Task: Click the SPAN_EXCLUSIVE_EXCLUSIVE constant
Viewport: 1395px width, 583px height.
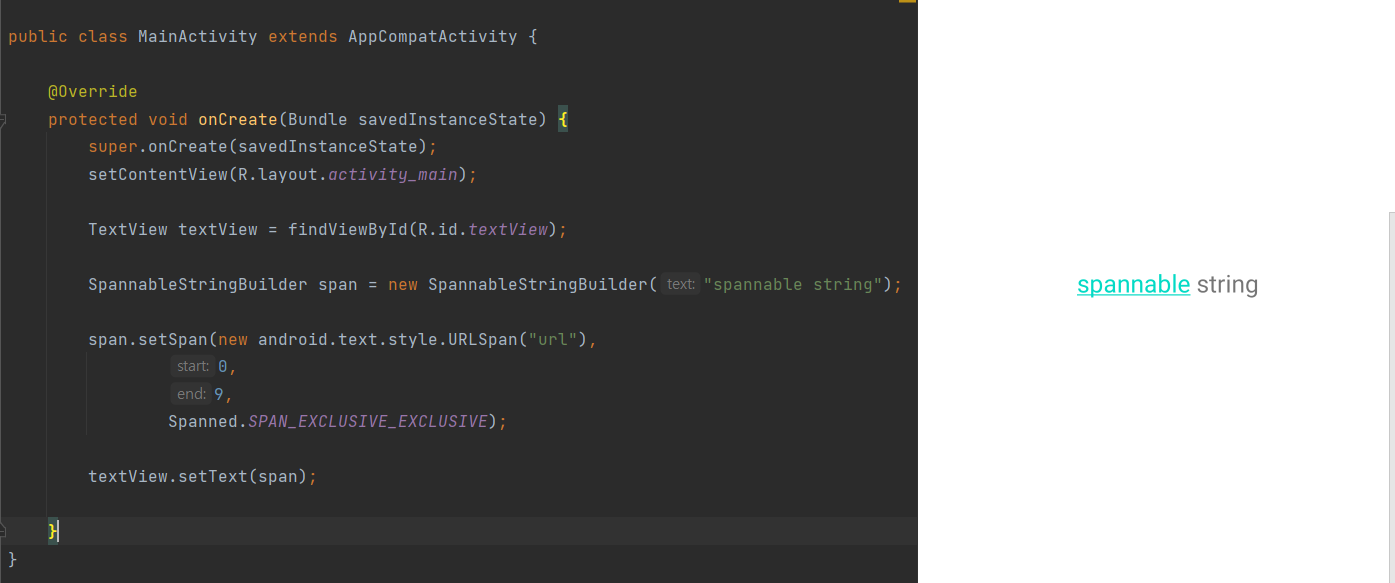Action: coord(368,422)
